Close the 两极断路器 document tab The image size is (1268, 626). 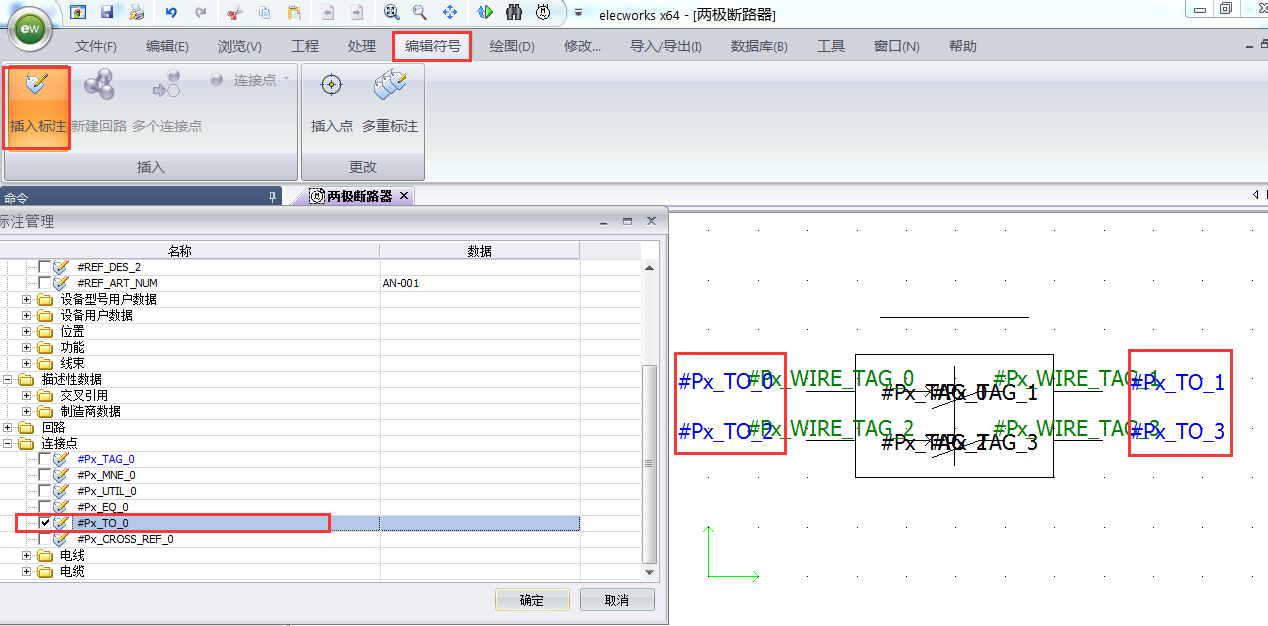coord(404,196)
